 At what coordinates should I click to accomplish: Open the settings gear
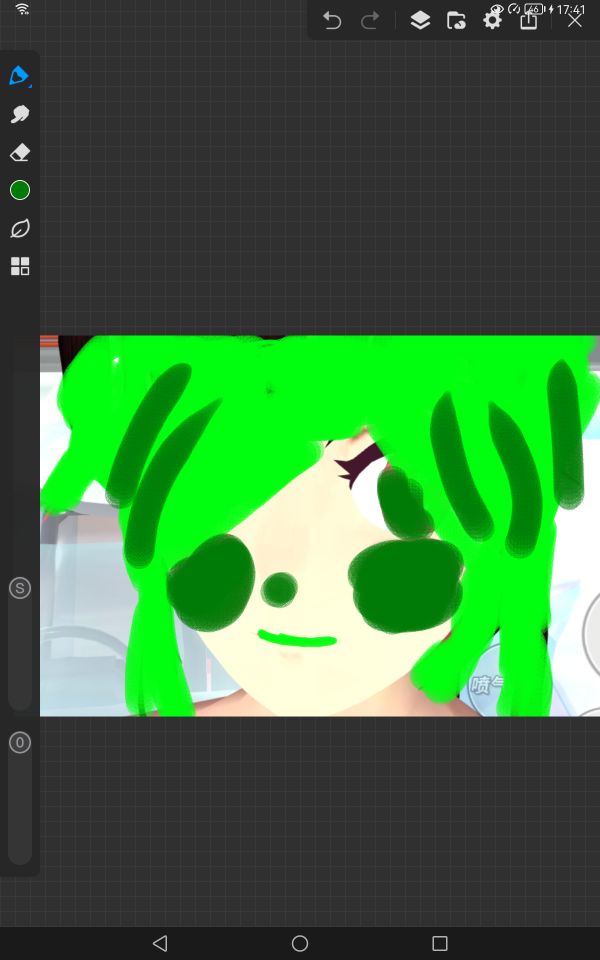492,21
